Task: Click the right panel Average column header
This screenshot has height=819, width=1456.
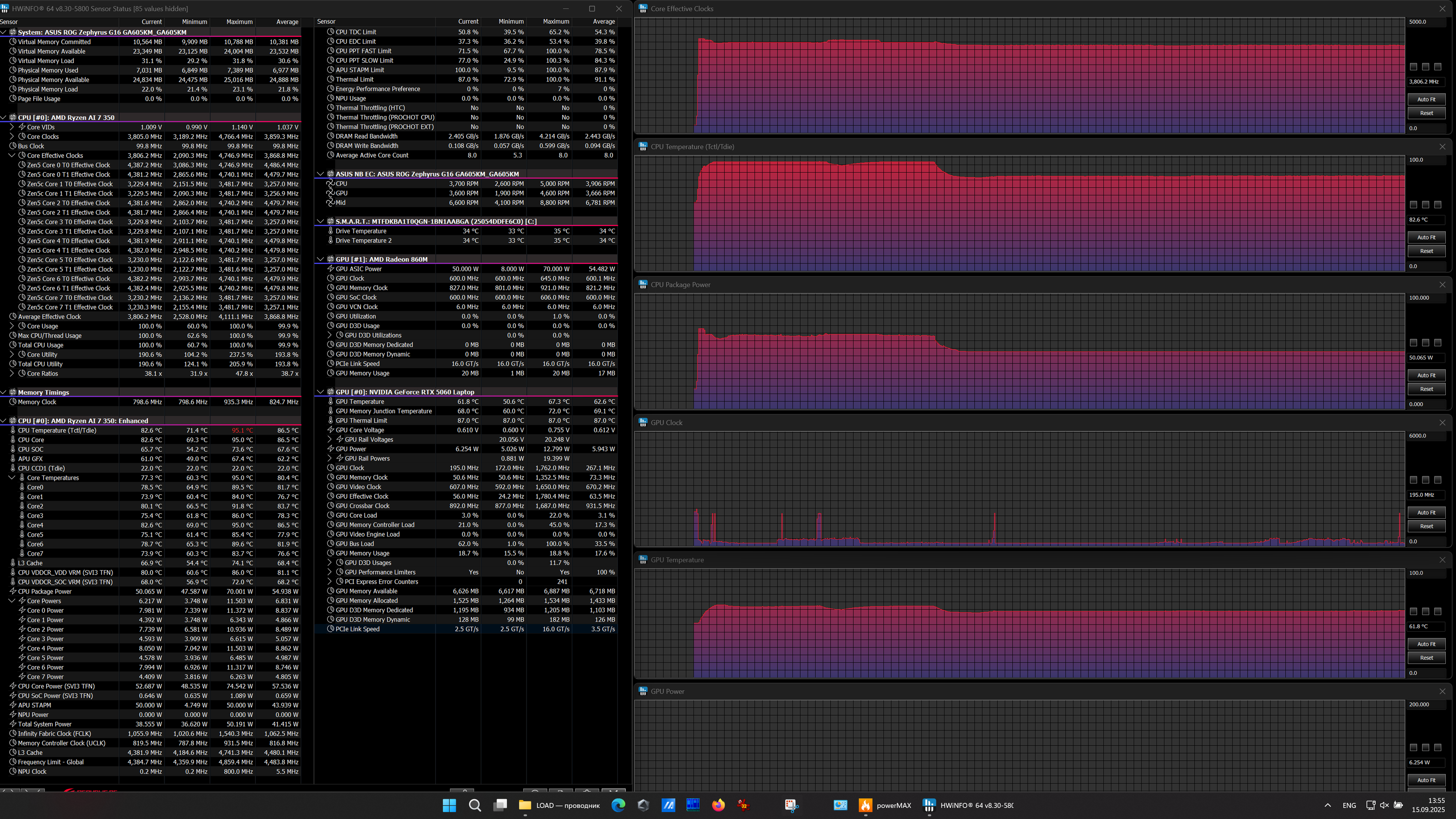Action: click(603, 21)
